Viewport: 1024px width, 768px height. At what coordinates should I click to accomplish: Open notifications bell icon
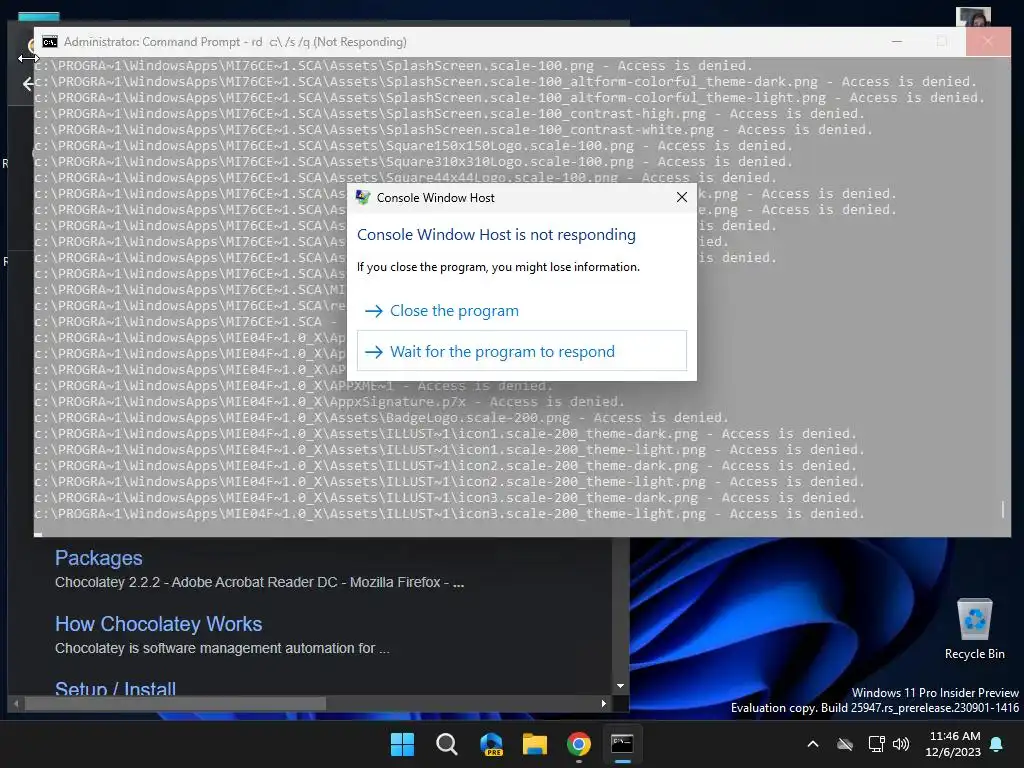pyautogui.click(x=997, y=744)
